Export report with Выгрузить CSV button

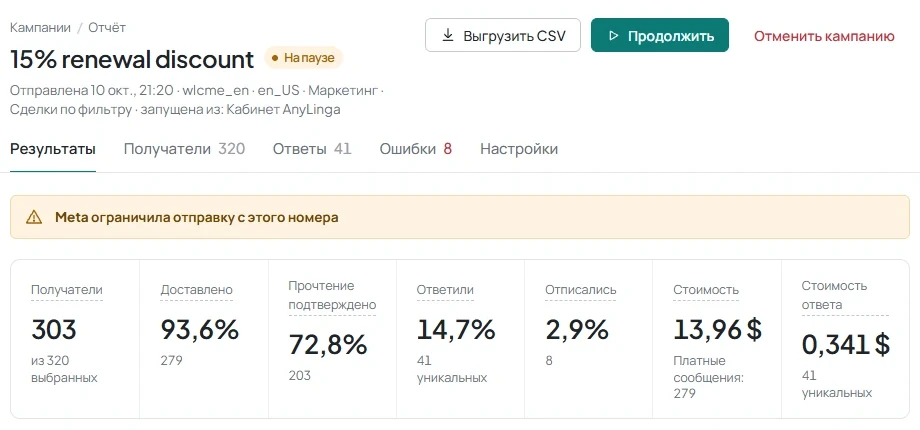[503, 35]
